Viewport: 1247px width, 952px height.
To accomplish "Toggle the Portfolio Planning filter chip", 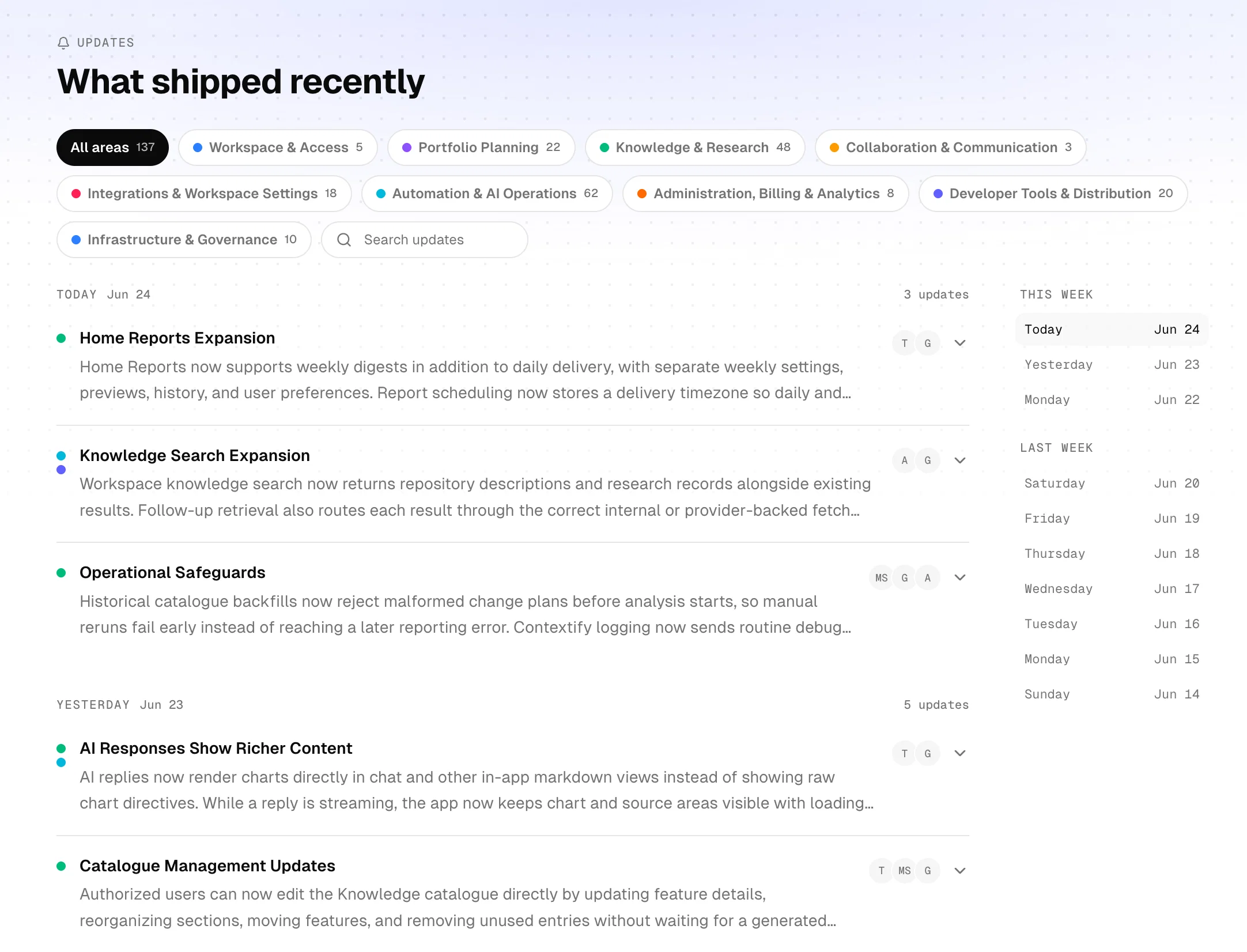I will 481,148.
